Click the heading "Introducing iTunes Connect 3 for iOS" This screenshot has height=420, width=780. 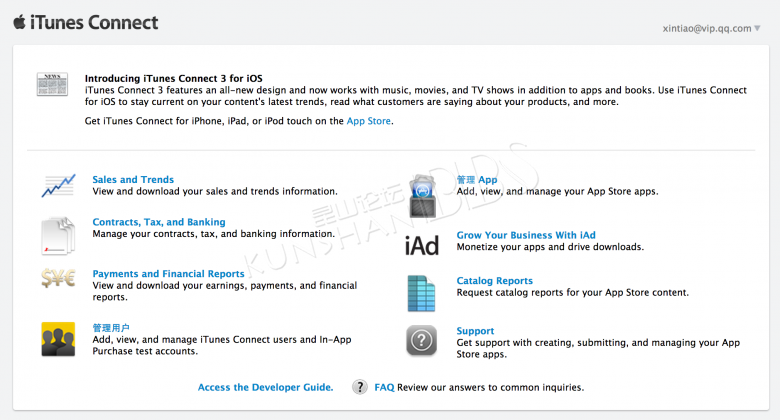point(174,78)
